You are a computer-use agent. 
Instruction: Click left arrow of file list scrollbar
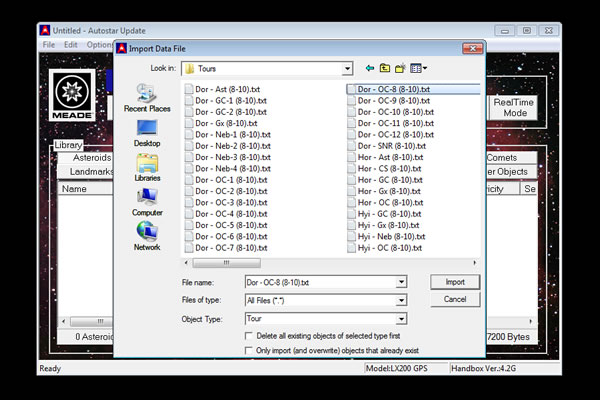coord(186,263)
